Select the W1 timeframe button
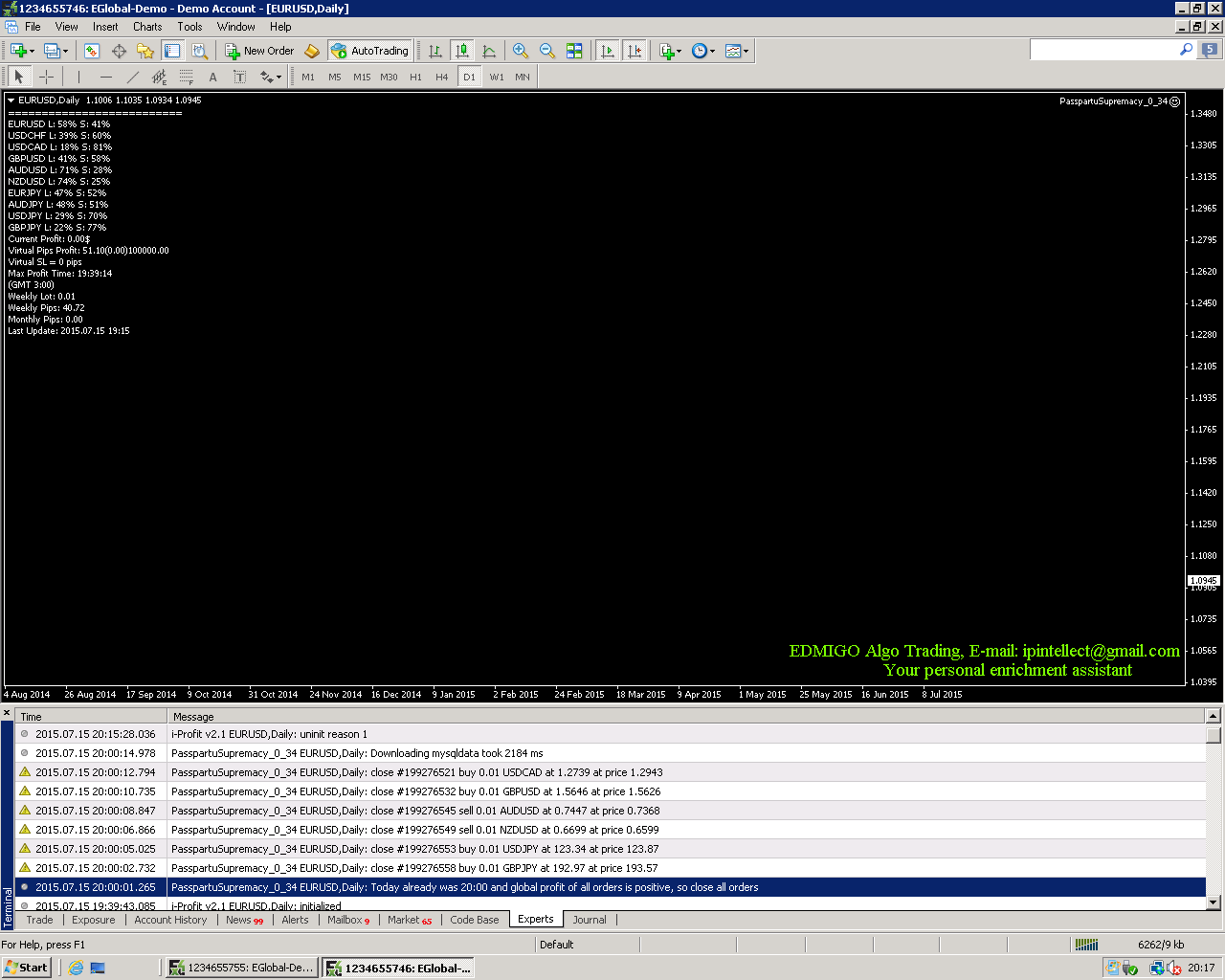Viewport: 1225px width, 980px height. pyautogui.click(x=497, y=77)
